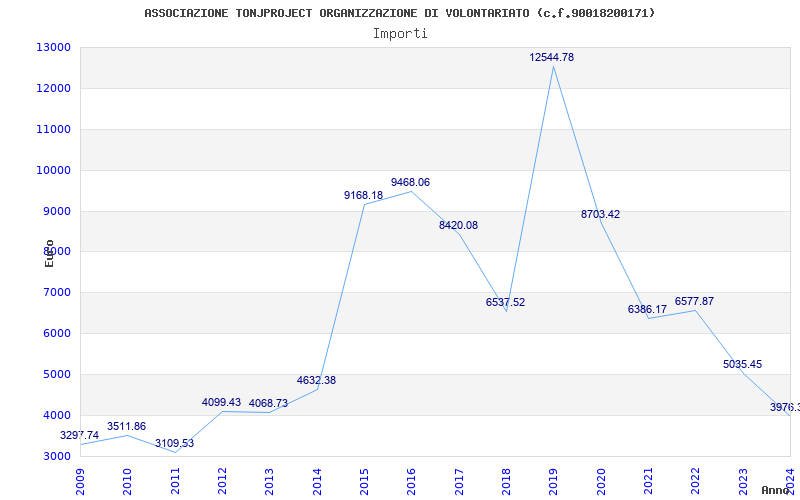Select the 5035.45 data label

point(742,364)
